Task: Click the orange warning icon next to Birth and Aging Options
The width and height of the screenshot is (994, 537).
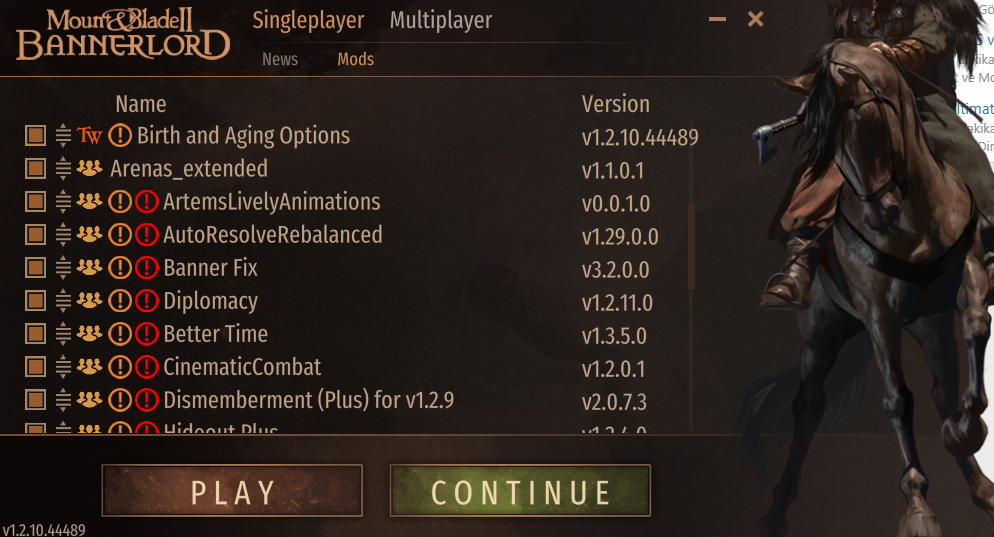Action: (120, 135)
